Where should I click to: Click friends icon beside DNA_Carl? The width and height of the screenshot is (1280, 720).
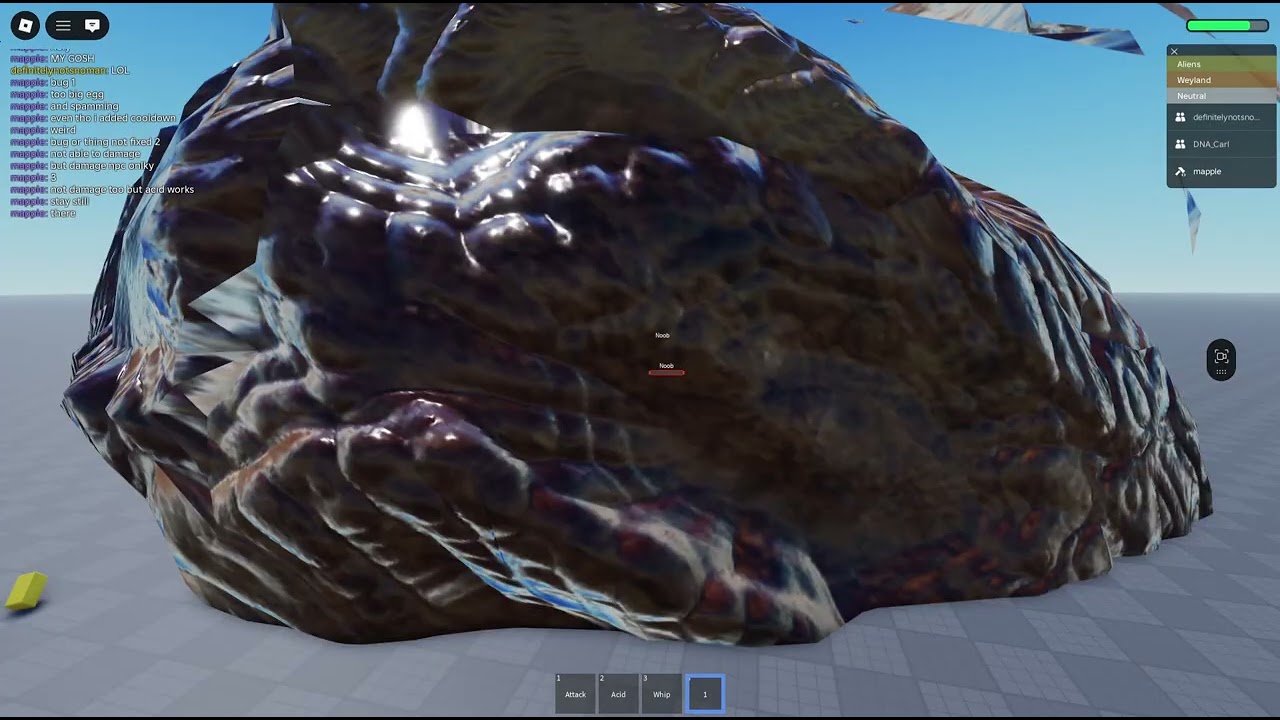point(1180,144)
